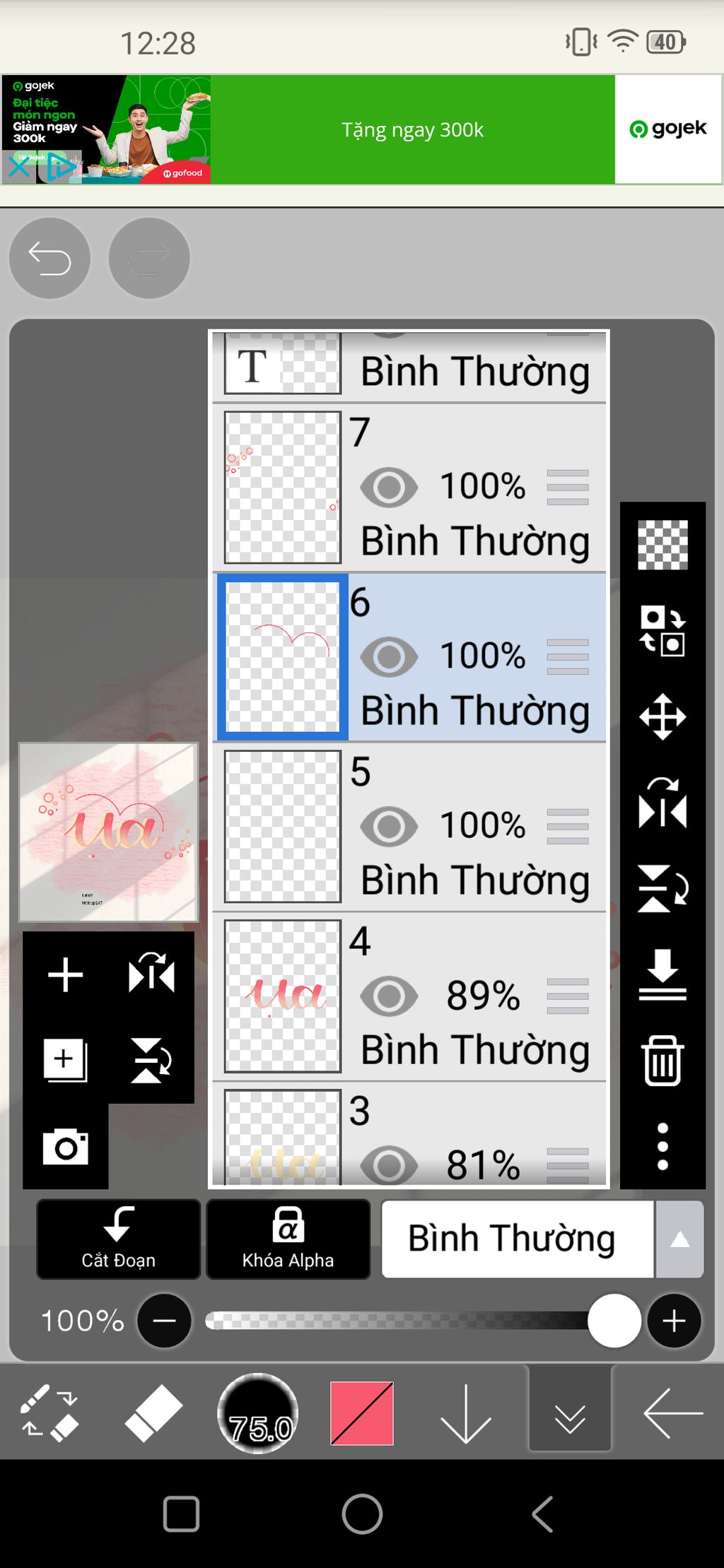
Task: Select the eraser tool
Action: (x=153, y=1413)
